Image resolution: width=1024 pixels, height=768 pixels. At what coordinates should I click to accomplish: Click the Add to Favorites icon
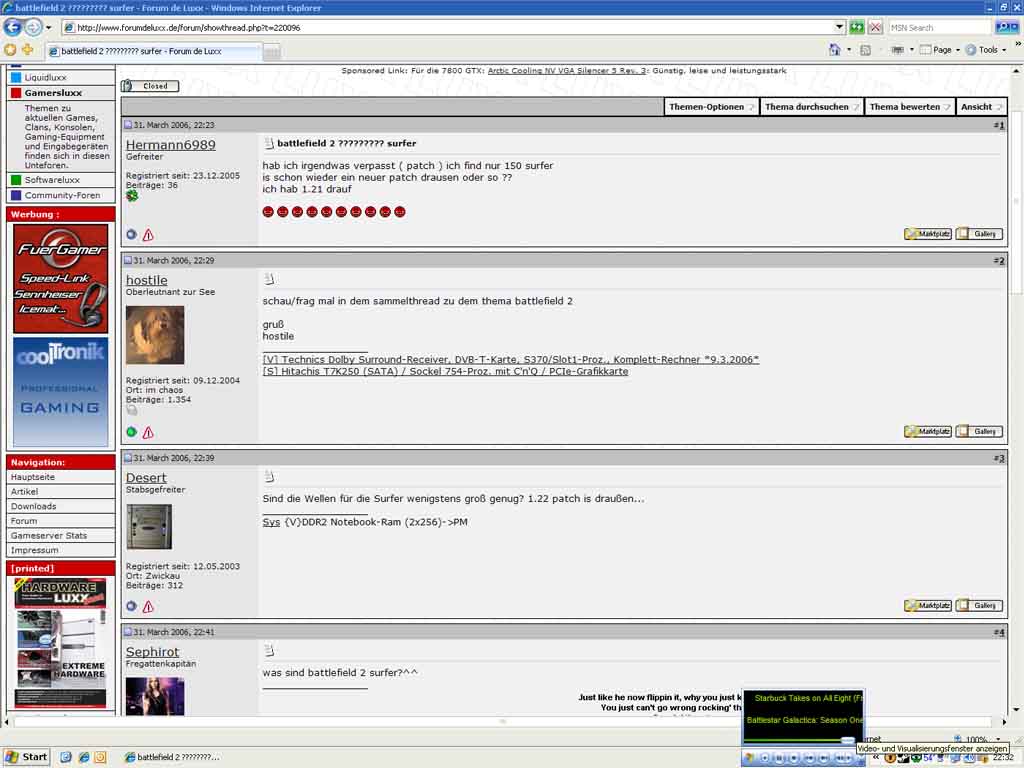27,50
